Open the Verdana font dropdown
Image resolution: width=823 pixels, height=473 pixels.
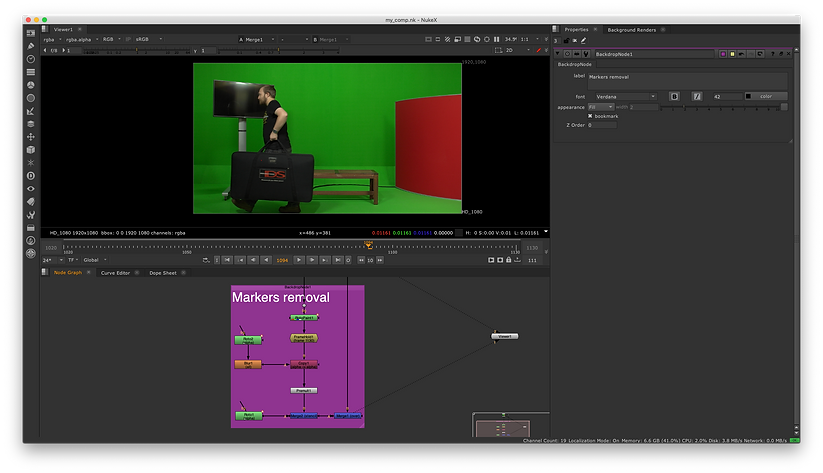pos(626,97)
